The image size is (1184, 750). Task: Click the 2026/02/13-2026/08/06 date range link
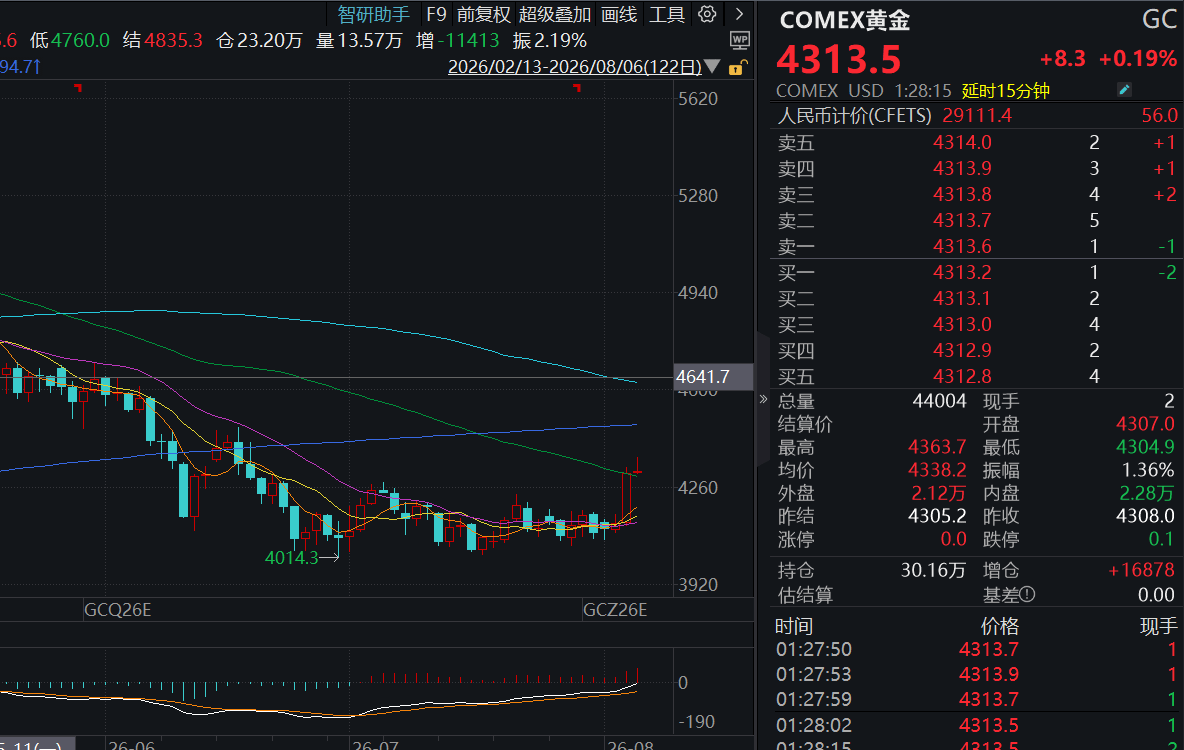(x=575, y=66)
